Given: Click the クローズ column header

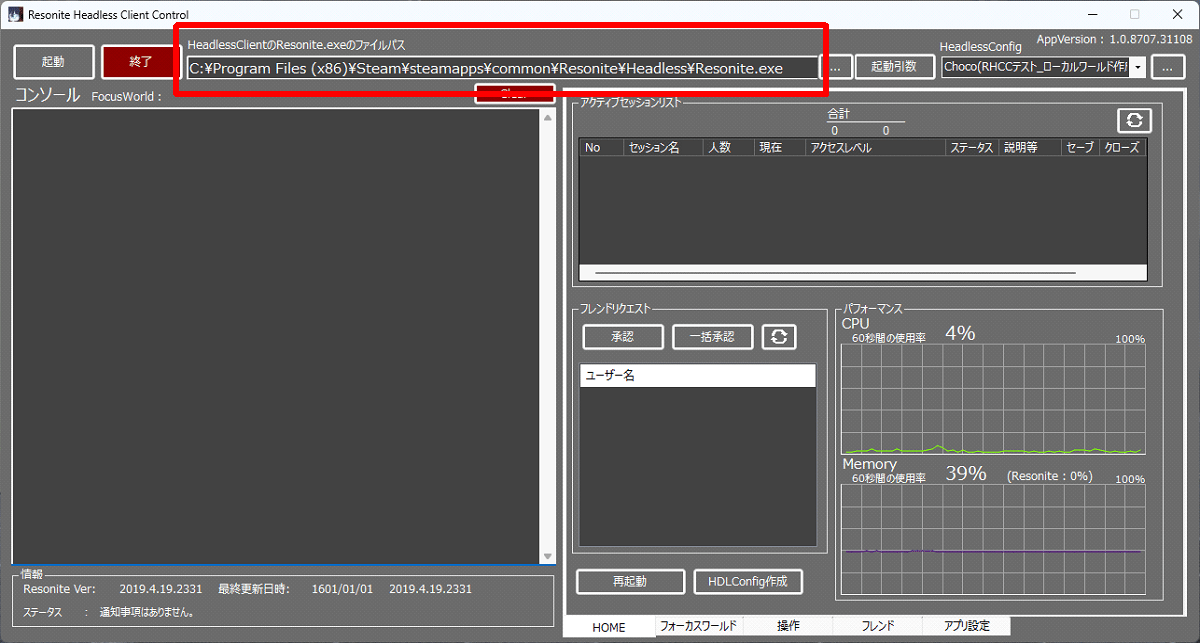Looking at the screenshot, I should tap(1122, 147).
